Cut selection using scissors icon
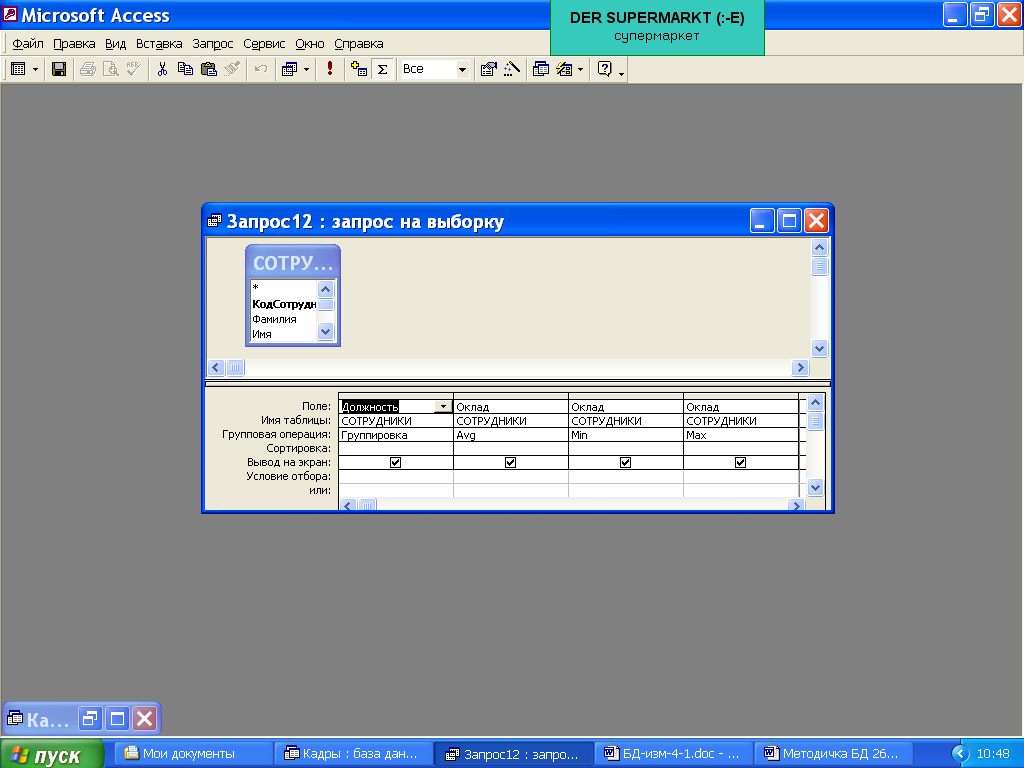The height and width of the screenshot is (768, 1024). click(x=163, y=69)
